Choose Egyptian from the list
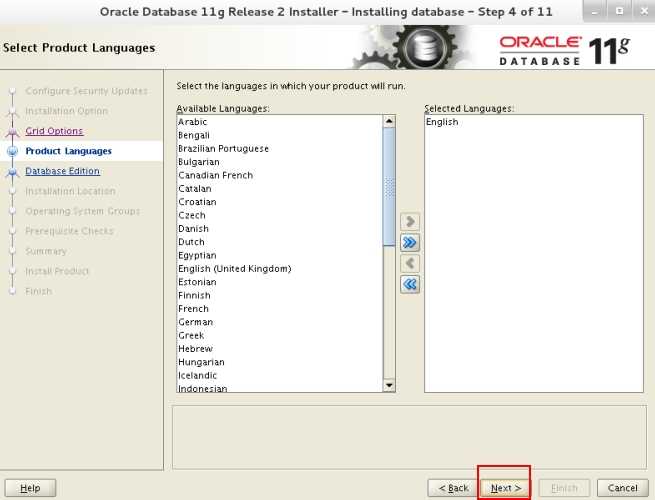The width and height of the screenshot is (655, 500). pyautogui.click(x=279, y=256)
